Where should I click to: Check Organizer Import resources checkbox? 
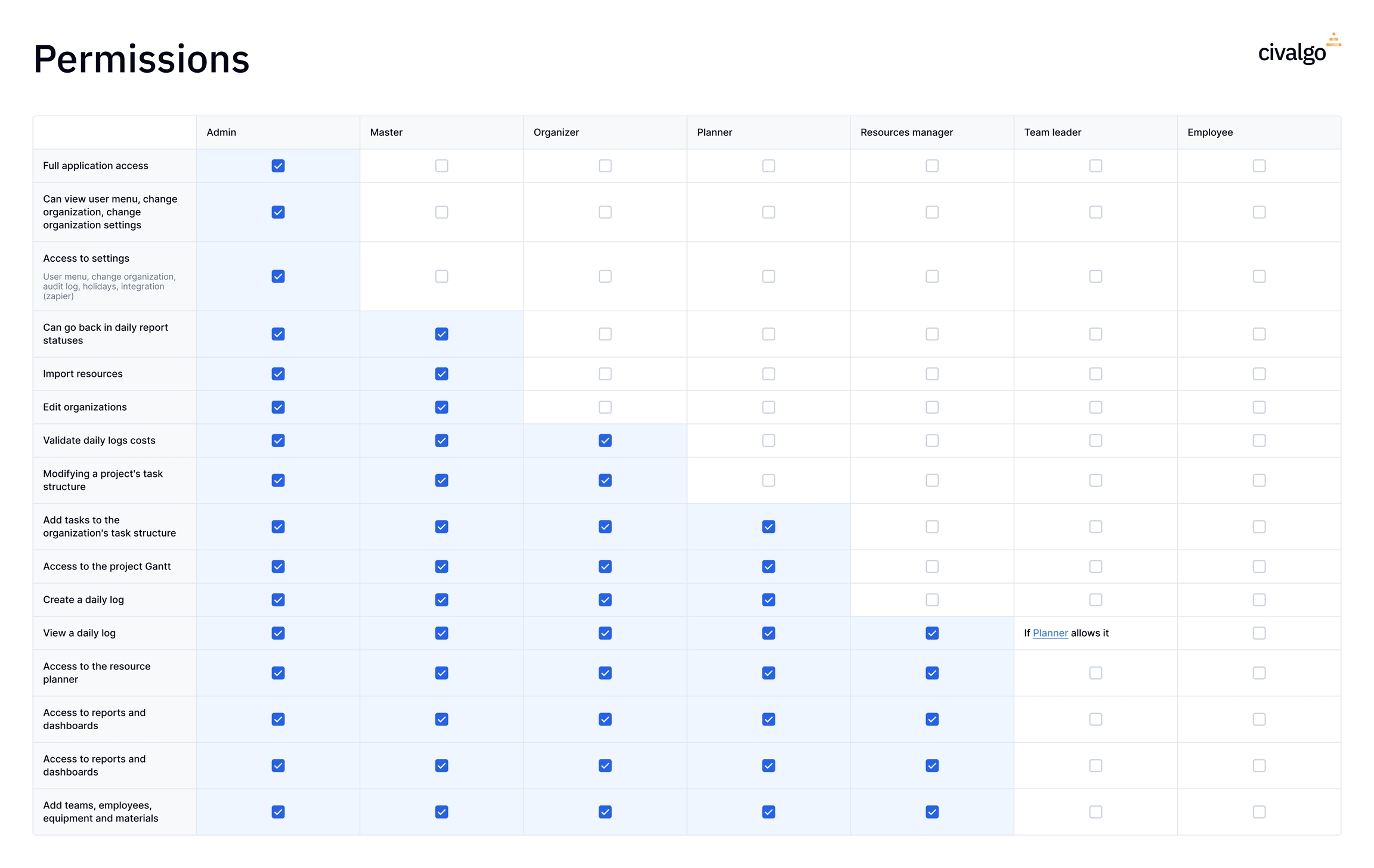pos(605,374)
